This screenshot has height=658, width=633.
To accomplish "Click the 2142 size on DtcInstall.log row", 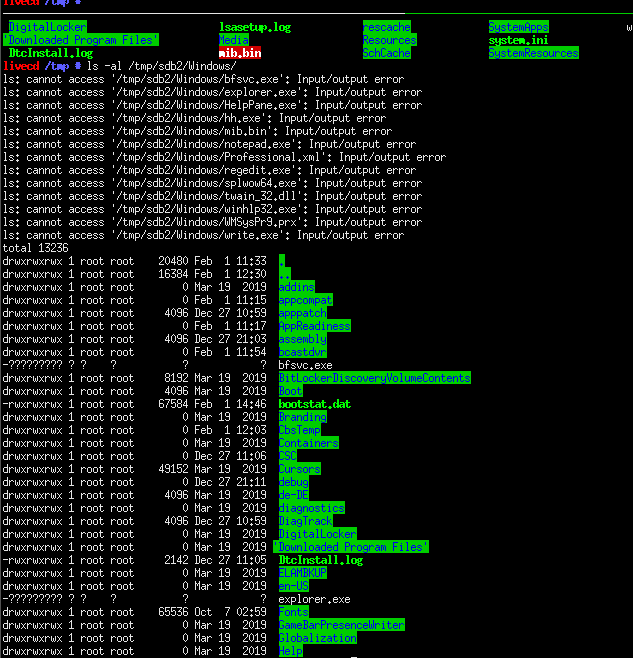I will pyautogui.click(x=176, y=561).
